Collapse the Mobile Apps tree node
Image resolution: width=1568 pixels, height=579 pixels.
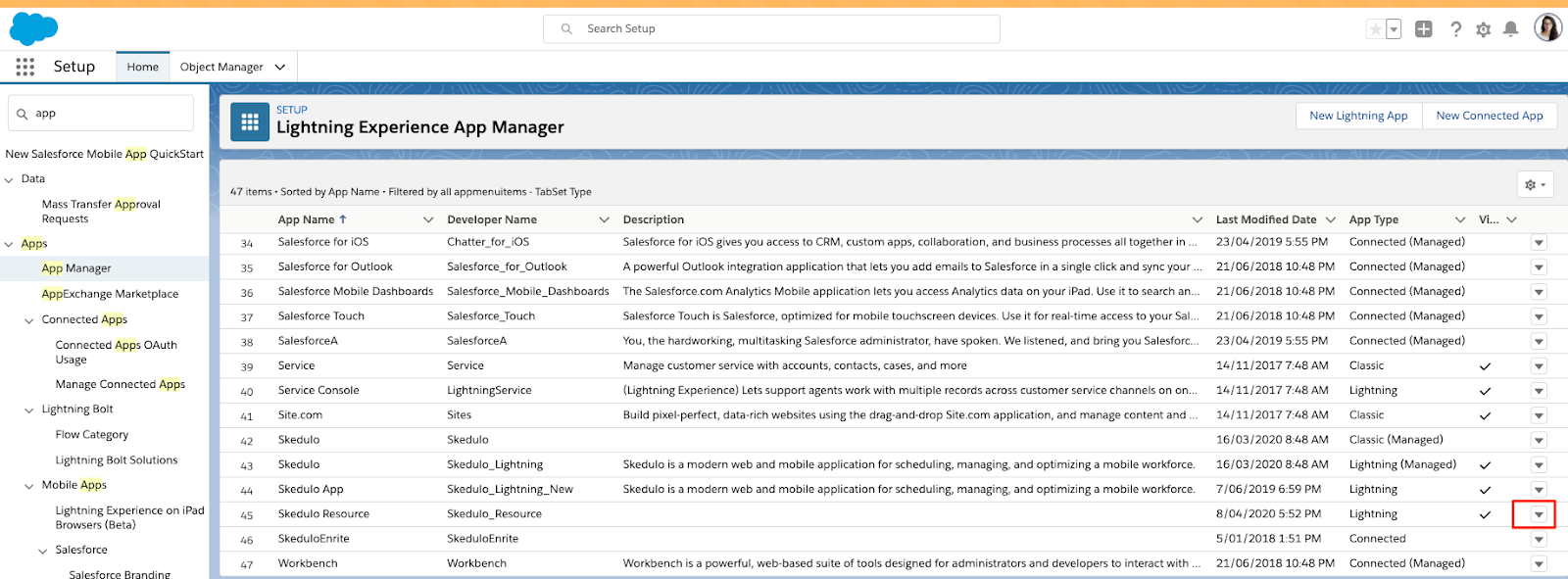tap(28, 486)
